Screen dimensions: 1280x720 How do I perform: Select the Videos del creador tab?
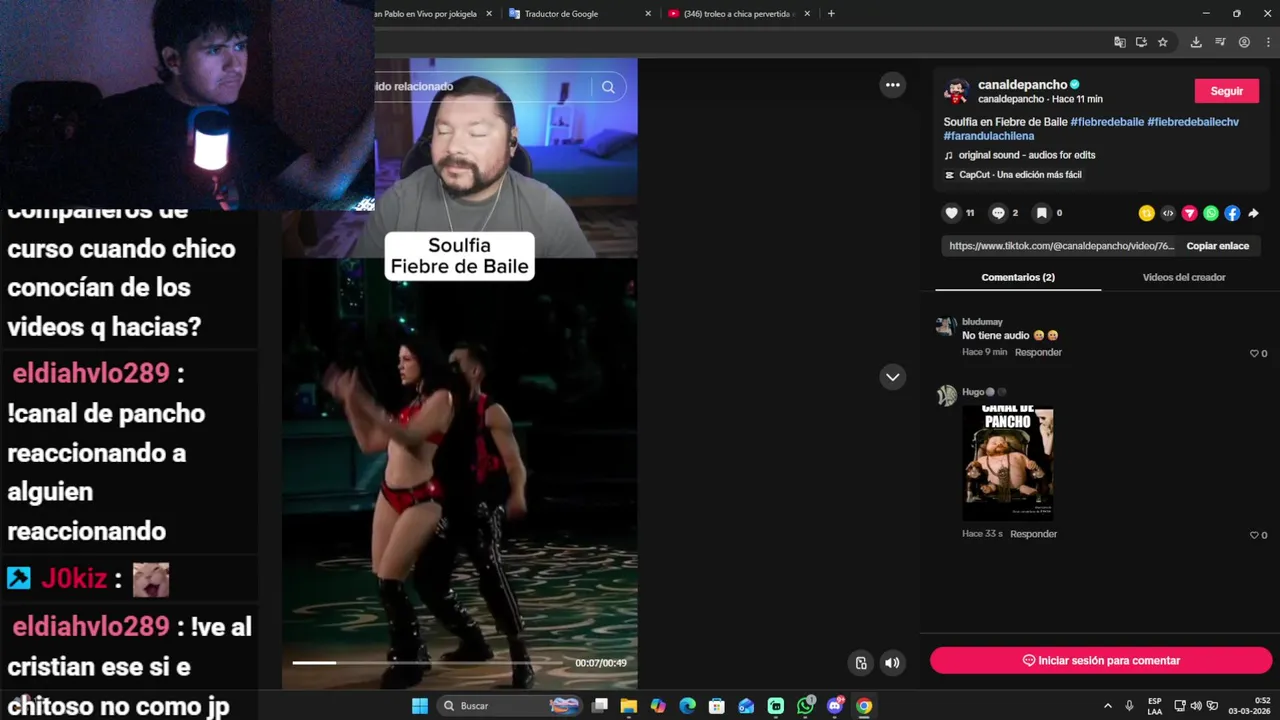tap(1184, 277)
